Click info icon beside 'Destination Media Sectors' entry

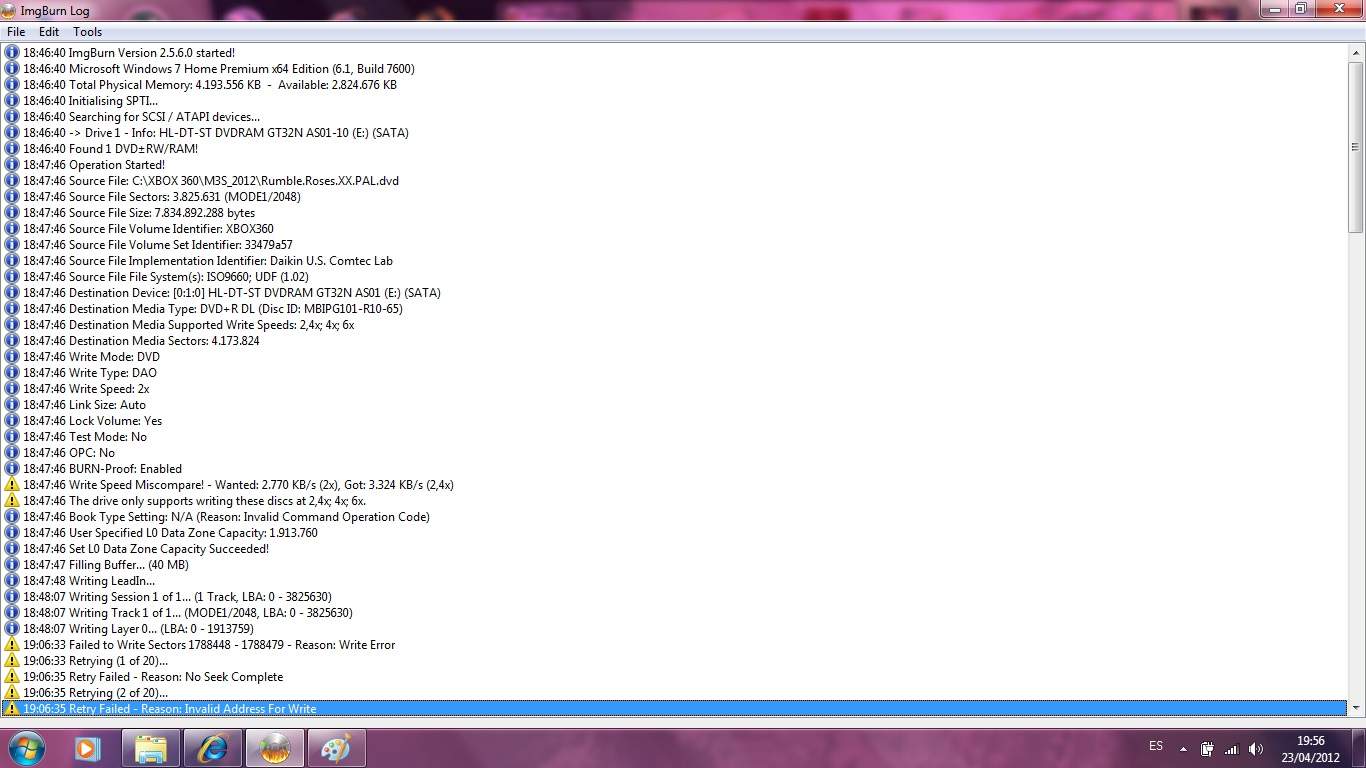(x=12, y=341)
